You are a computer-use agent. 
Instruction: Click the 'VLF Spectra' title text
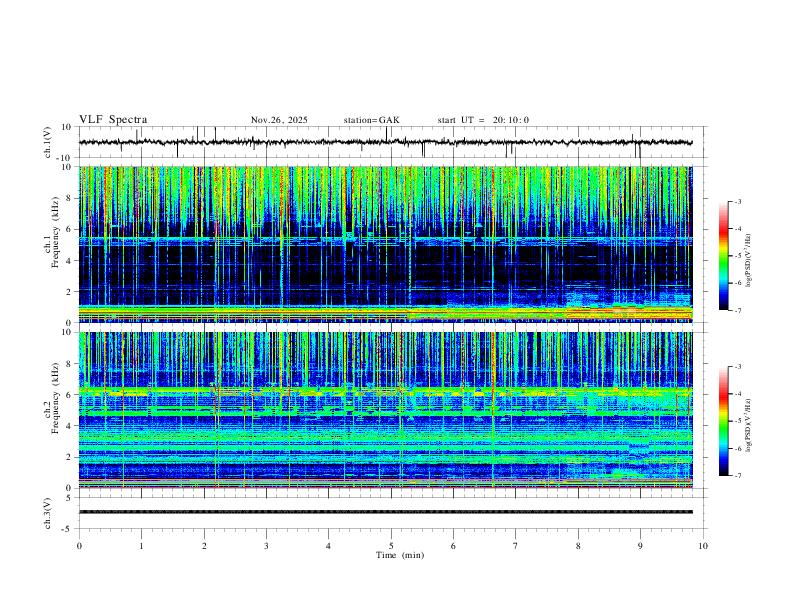coord(113,120)
